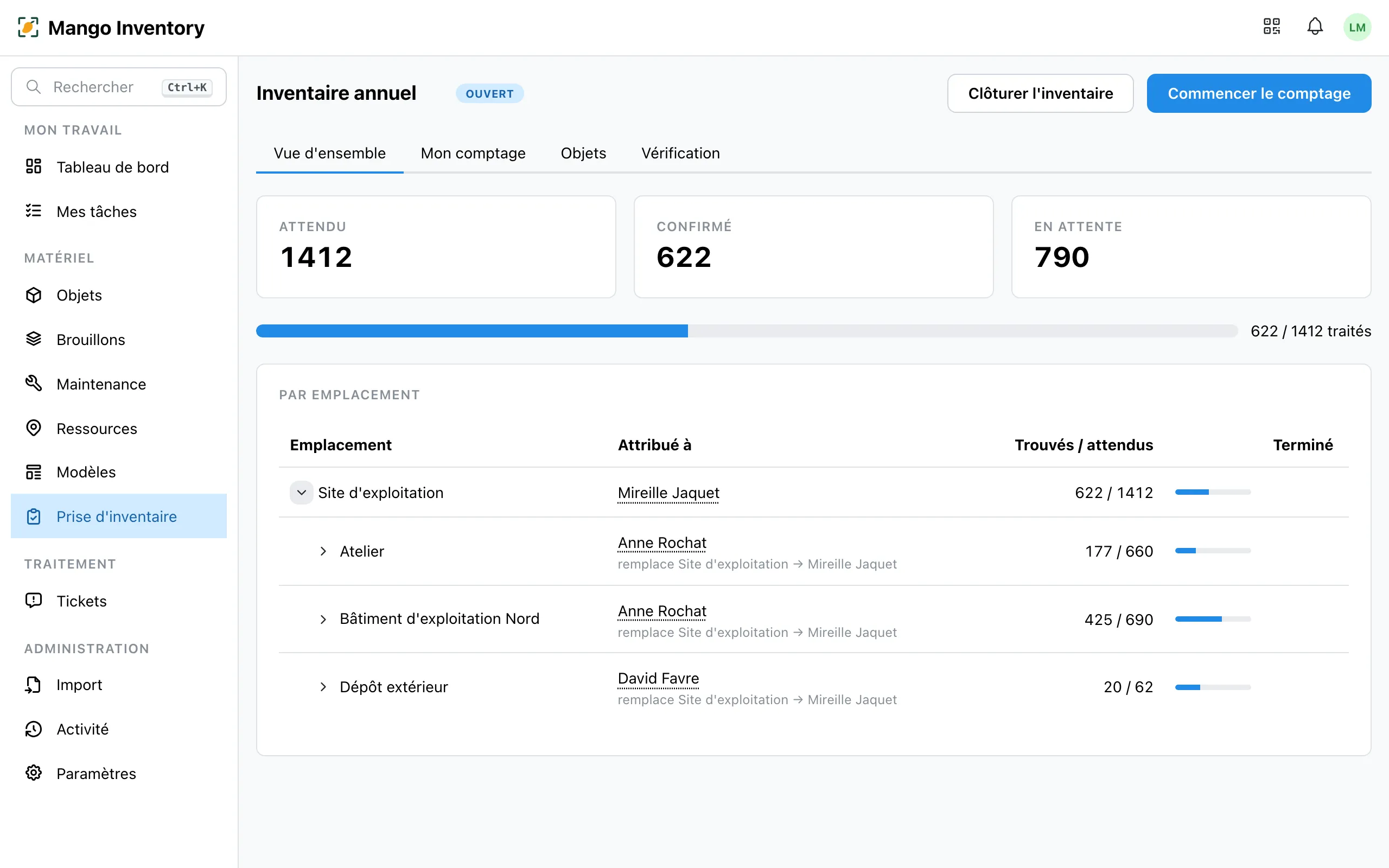
Task: Click the Tickets speech bubble icon
Action: pos(34,601)
